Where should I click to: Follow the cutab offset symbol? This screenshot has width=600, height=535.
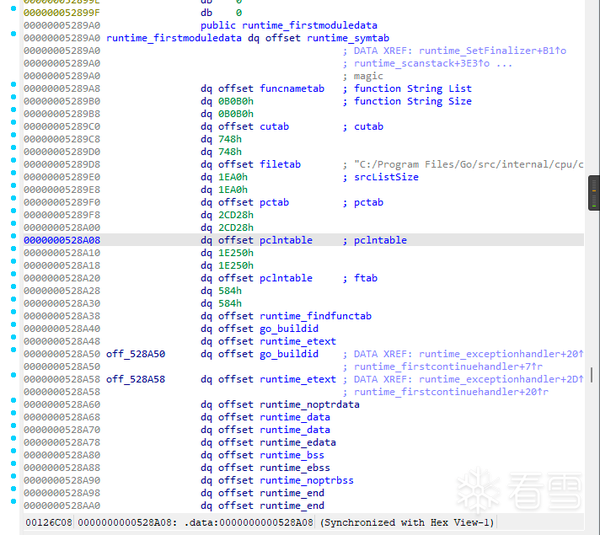(x=274, y=126)
